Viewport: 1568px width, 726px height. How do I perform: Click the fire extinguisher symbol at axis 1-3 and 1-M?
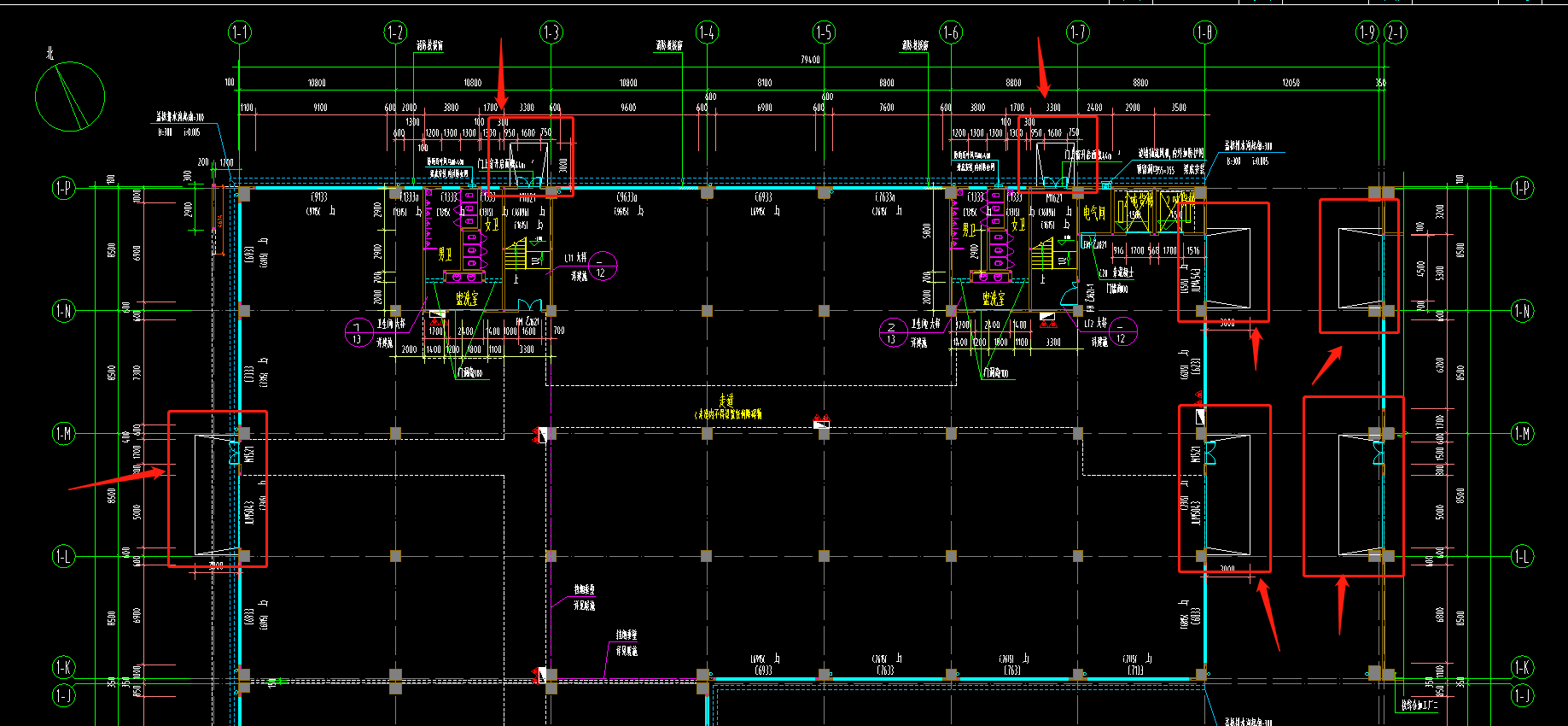[539, 435]
